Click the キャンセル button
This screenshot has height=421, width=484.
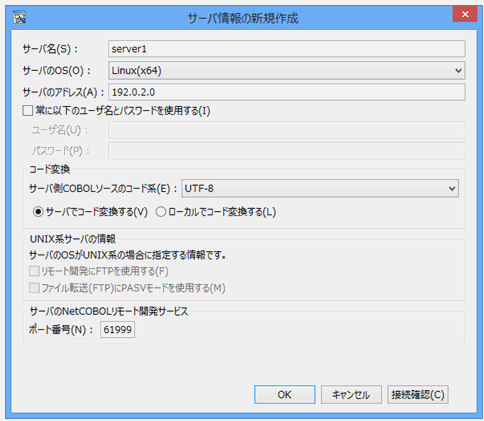tap(351, 395)
